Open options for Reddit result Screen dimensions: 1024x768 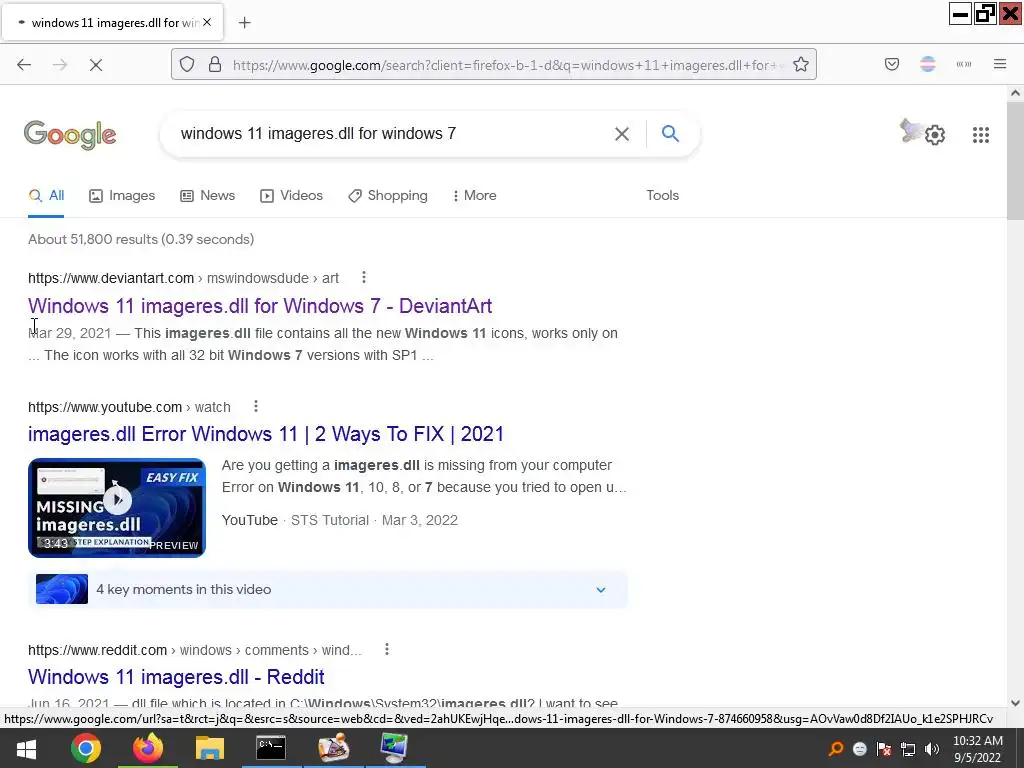click(x=387, y=649)
